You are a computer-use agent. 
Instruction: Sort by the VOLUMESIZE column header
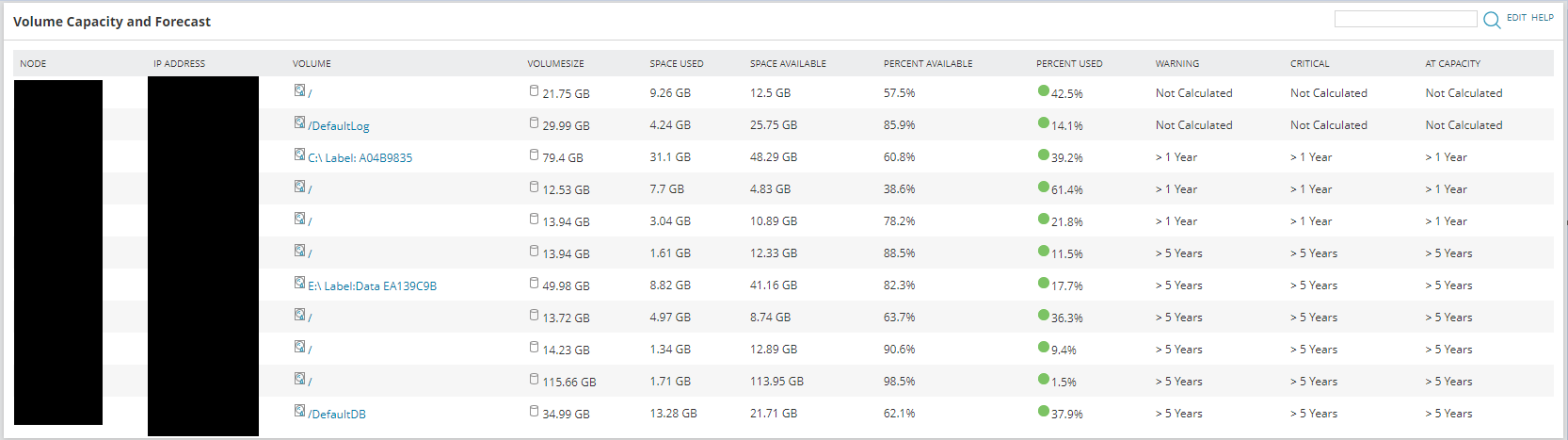coord(555,64)
